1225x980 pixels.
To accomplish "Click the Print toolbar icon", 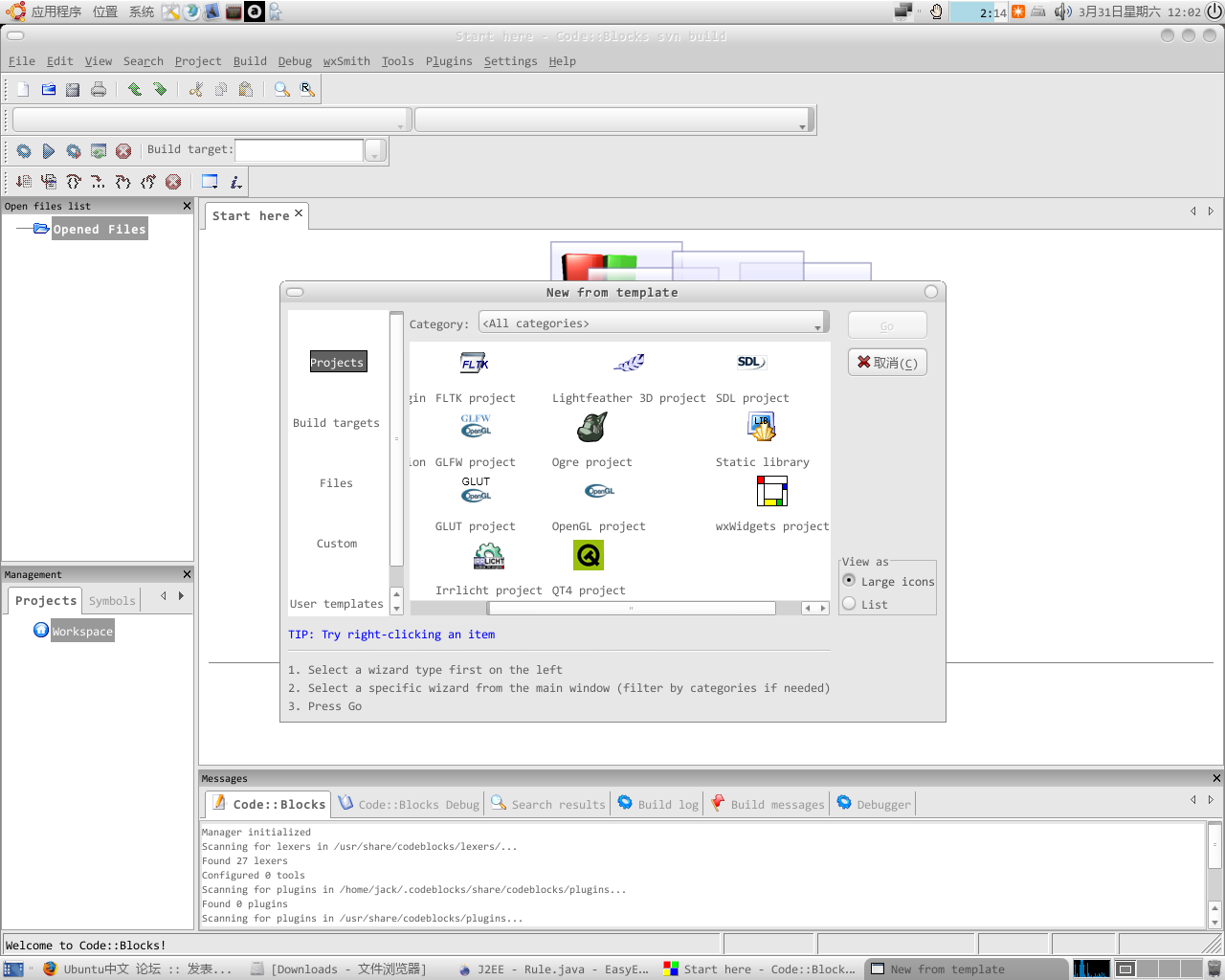I will (98, 89).
